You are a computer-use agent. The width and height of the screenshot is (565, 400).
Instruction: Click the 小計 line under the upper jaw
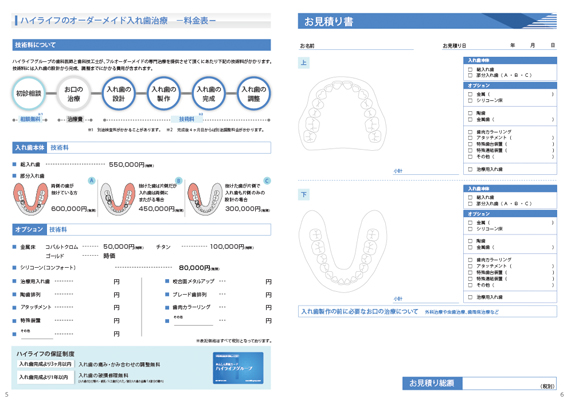coord(426,172)
